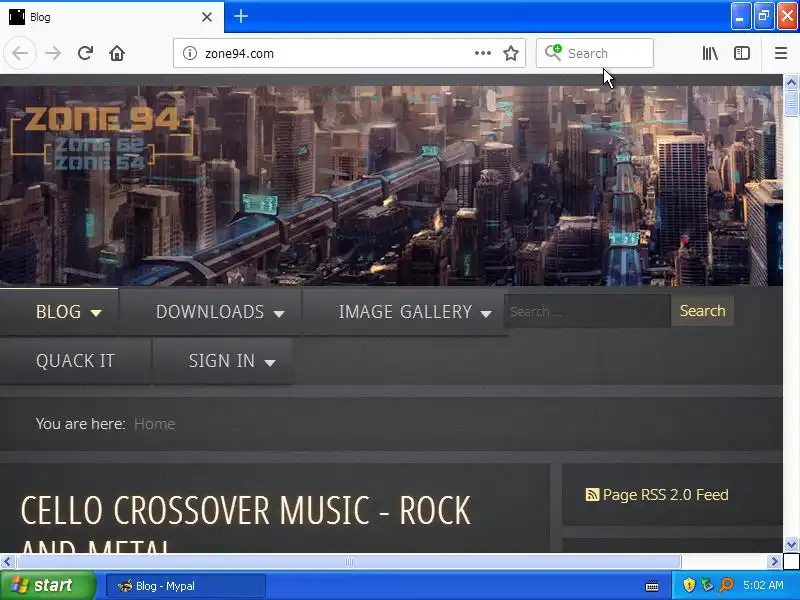Open the DOWNLOADS menu item
The width and height of the screenshot is (800, 600).
point(210,312)
